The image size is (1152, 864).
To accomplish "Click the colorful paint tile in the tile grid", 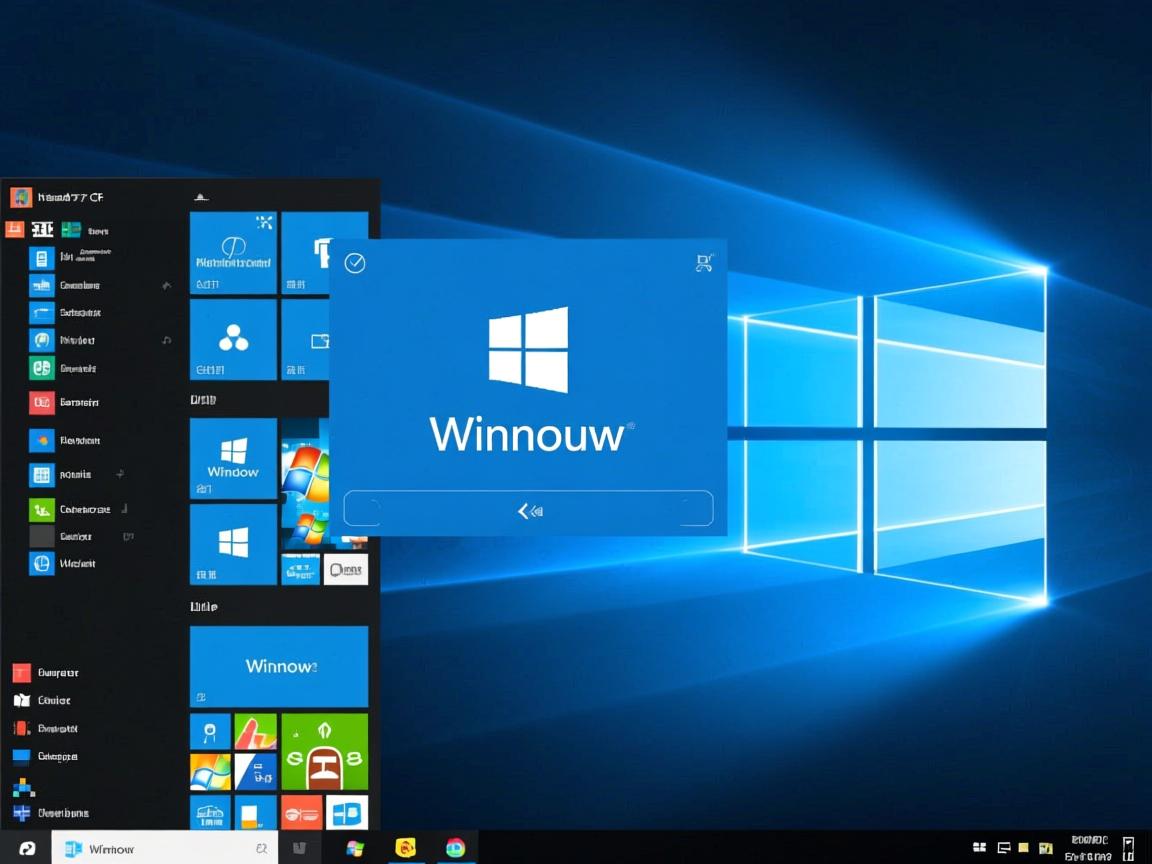I will coord(255,731).
